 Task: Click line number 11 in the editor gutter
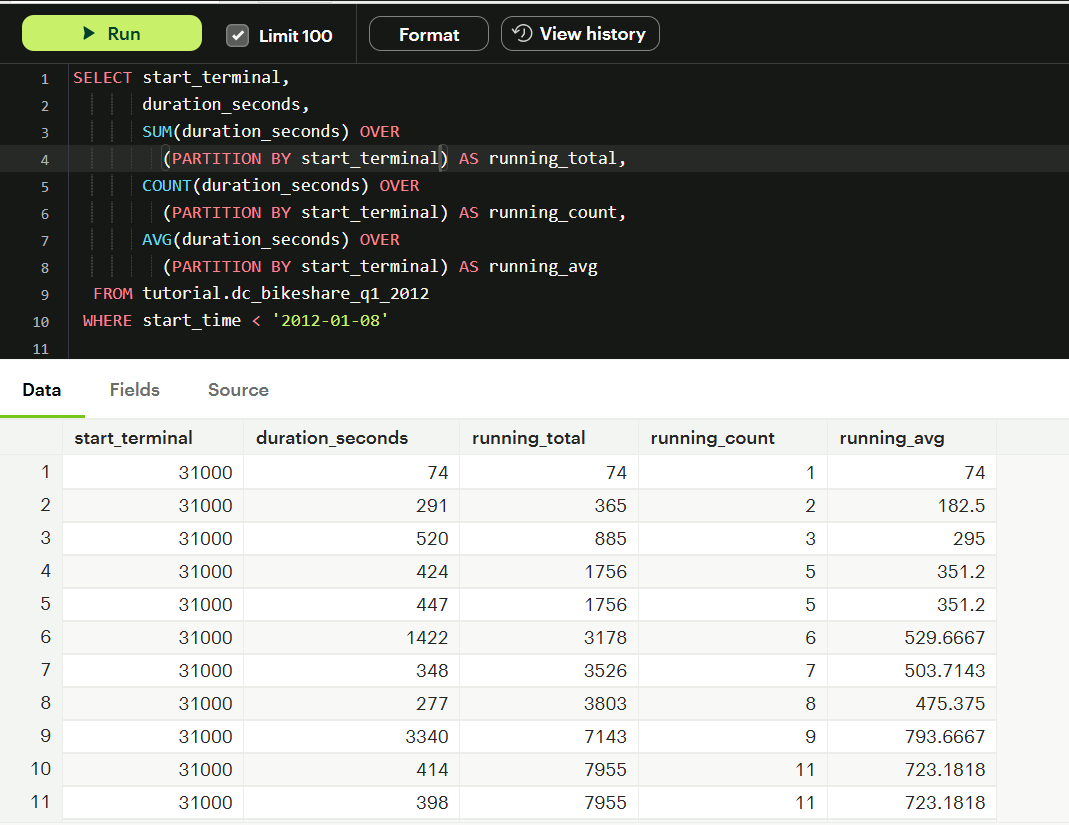coord(41,348)
